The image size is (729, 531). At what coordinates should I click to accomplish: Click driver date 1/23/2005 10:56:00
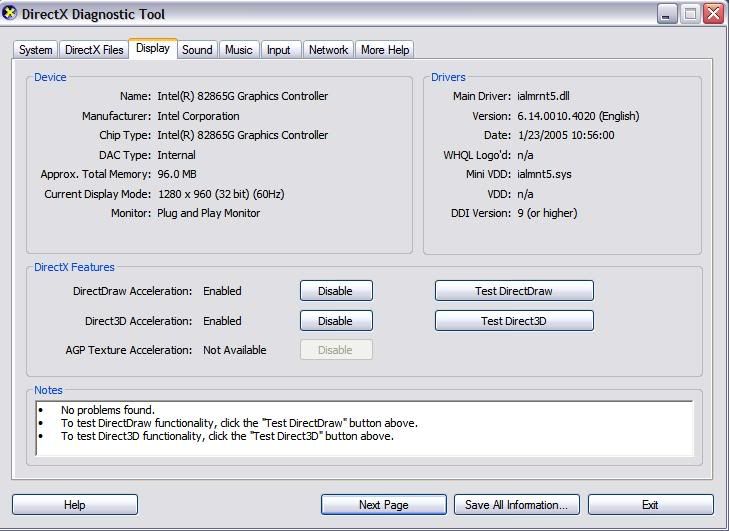(x=566, y=135)
